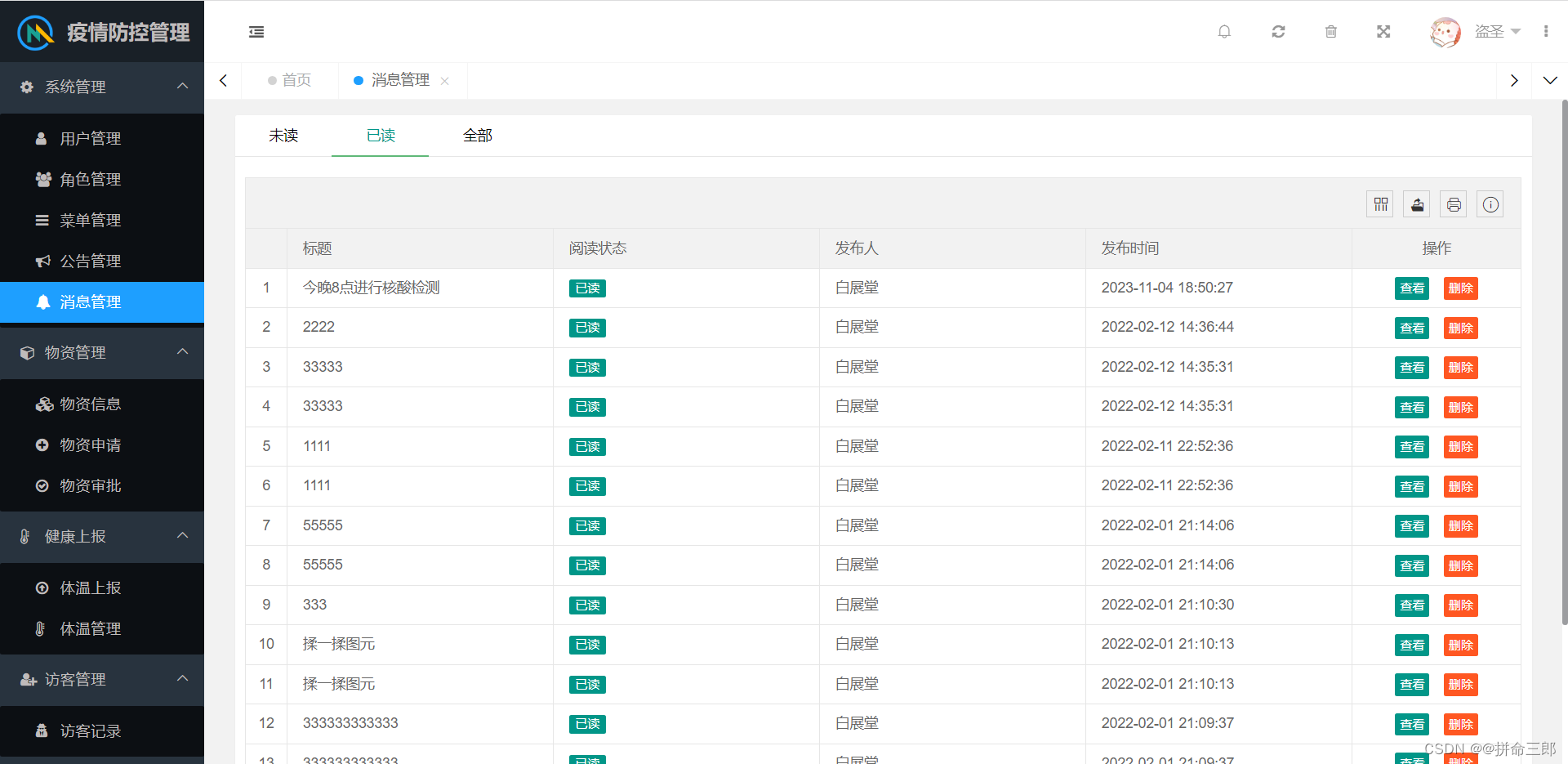
Task: Close the 消息管理 page tab
Action: pos(445,81)
